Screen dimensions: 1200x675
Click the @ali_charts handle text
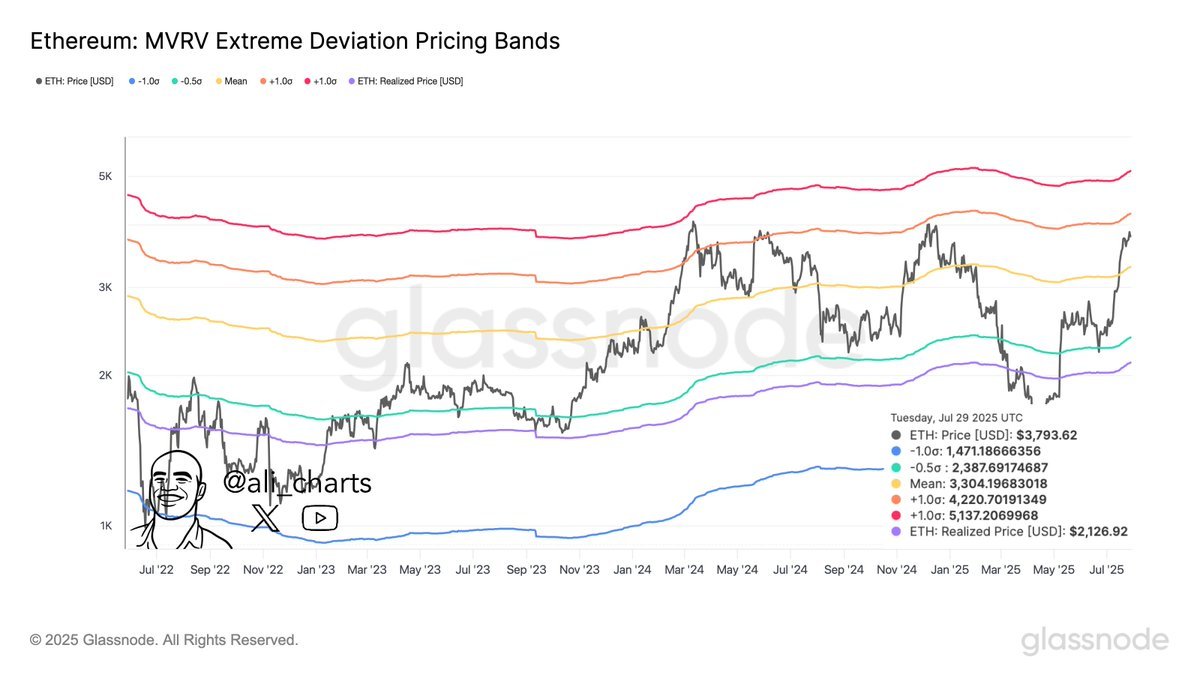coord(296,483)
